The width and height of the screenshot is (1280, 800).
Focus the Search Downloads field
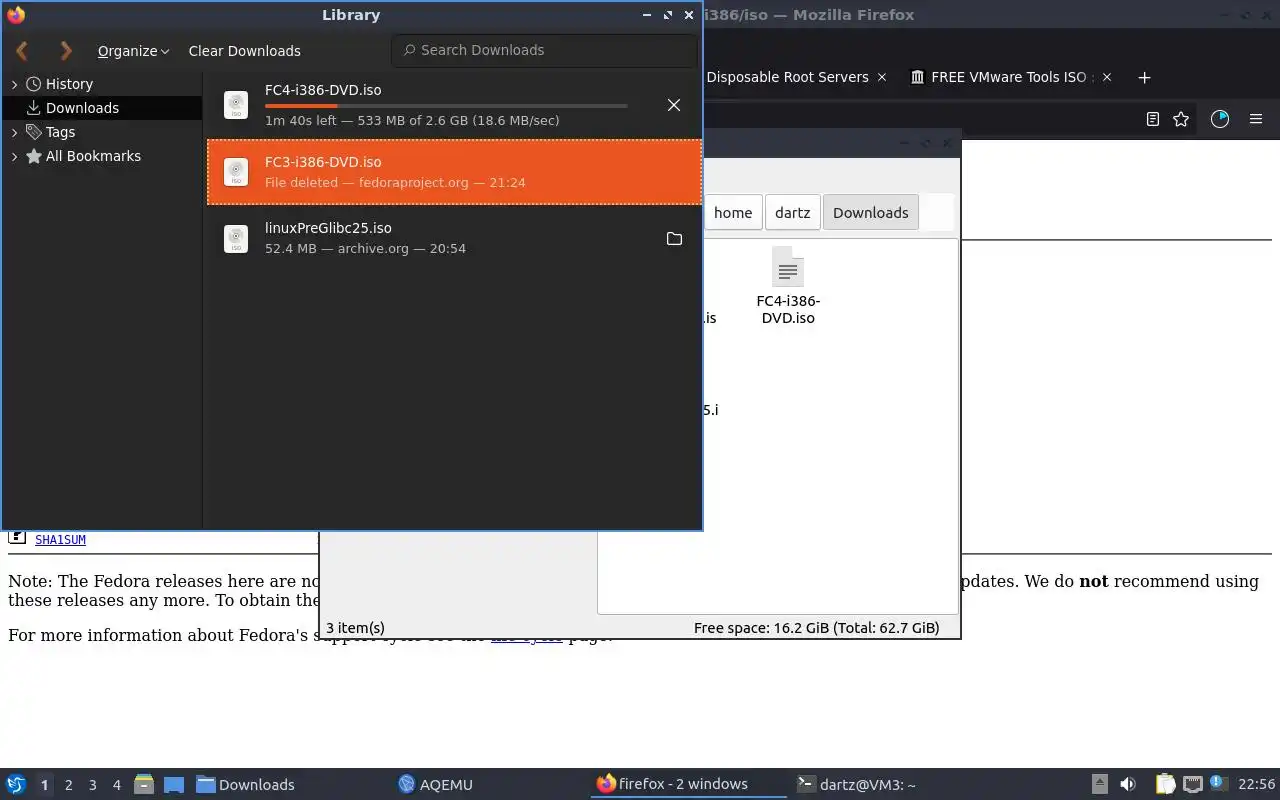tap(544, 50)
